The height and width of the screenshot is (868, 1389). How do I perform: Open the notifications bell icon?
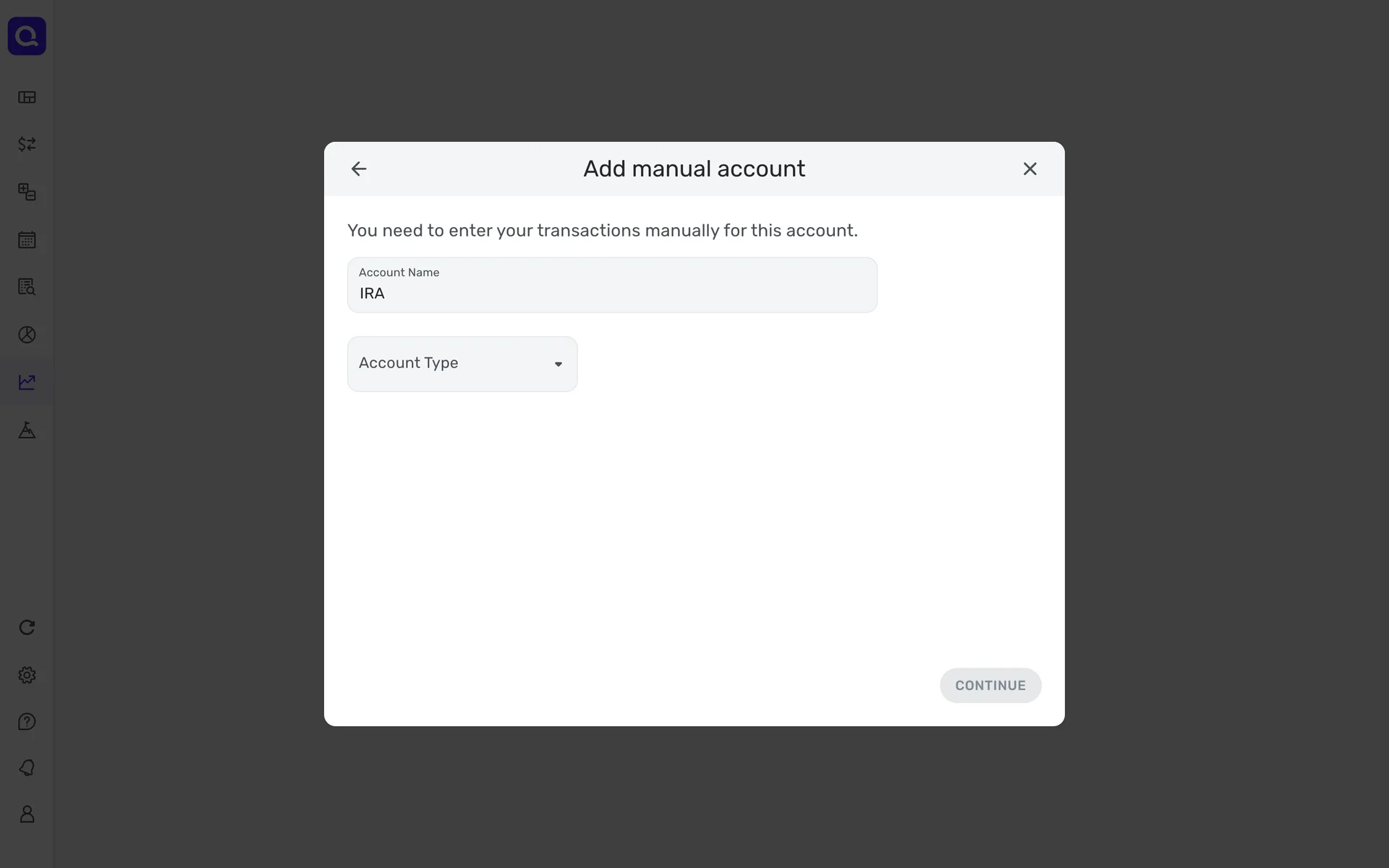click(27, 767)
